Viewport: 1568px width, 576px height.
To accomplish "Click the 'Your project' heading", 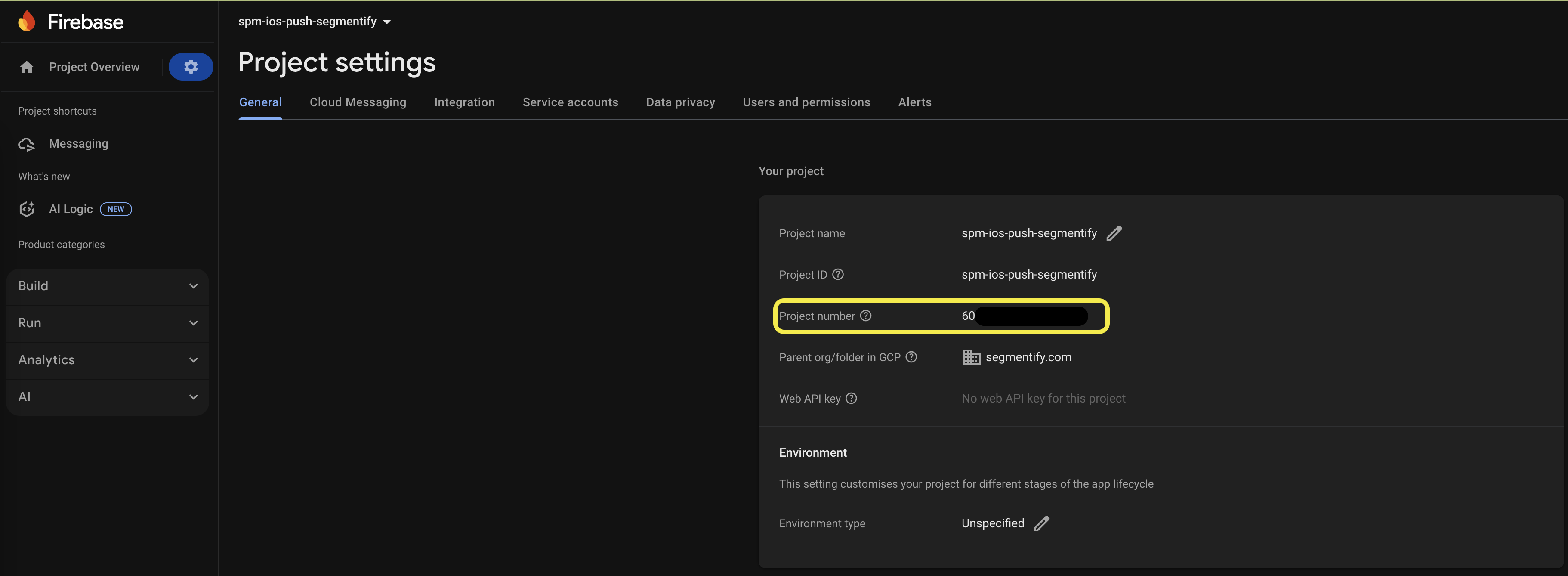I will tap(791, 171).
